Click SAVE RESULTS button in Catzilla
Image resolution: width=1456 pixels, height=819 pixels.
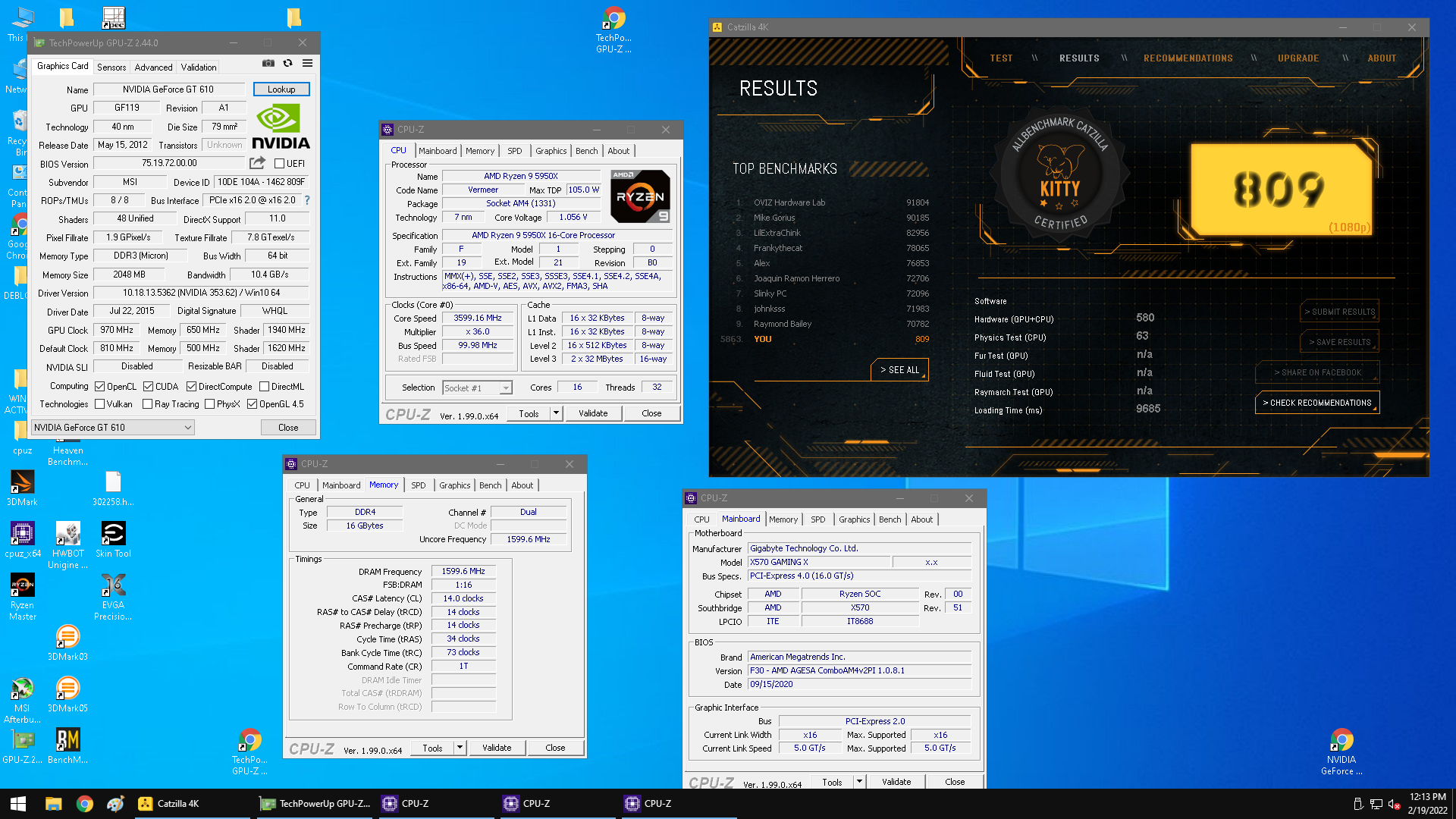1339,342
